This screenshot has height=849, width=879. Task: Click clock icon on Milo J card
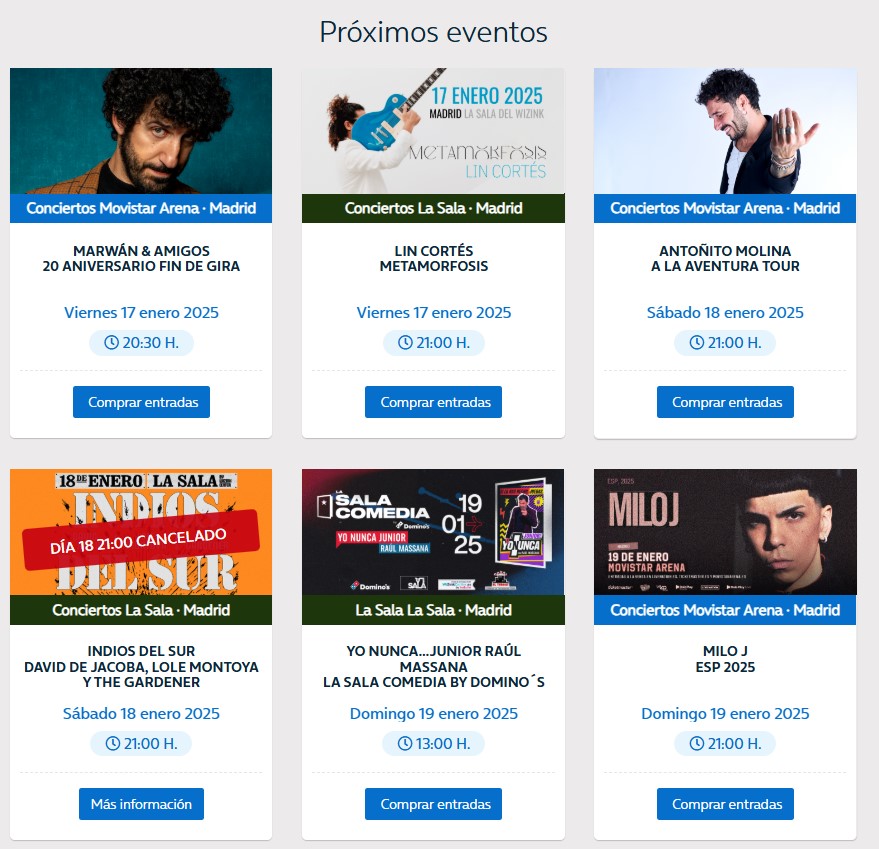coord(696,744)
